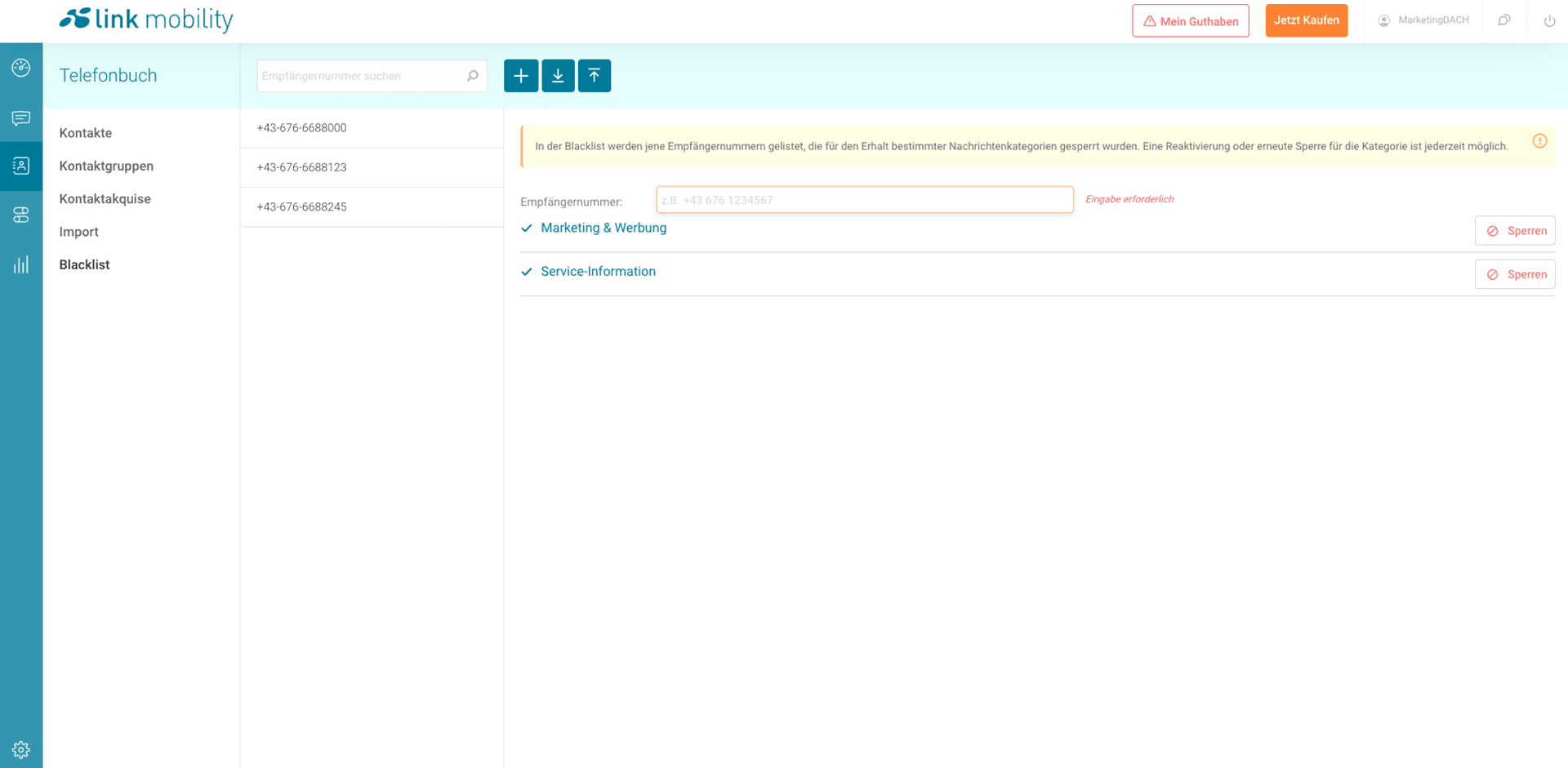Click the logout power icon
The height and width of the screenshot is (768, 1568).
tap(1548, 21)
